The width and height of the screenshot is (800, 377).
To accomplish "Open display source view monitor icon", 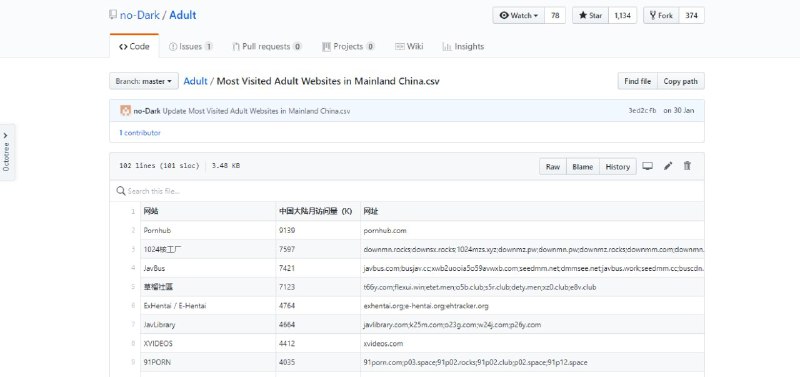I will [647, 166].
